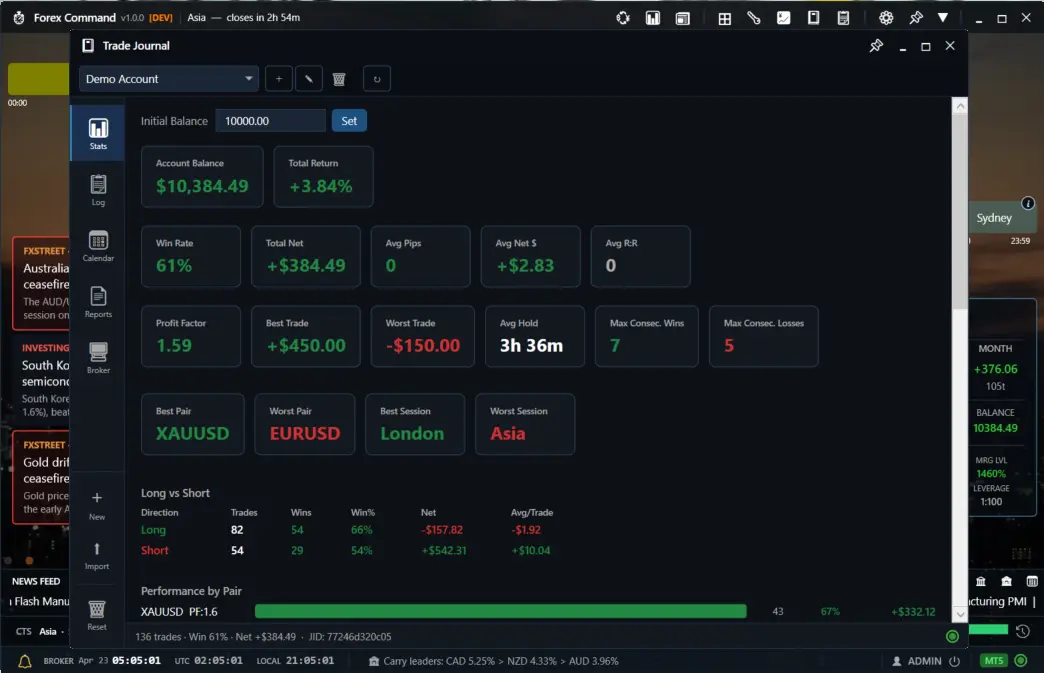
Task: Expand the triangle dropdown in top toolbar
Action: [943, 18]
